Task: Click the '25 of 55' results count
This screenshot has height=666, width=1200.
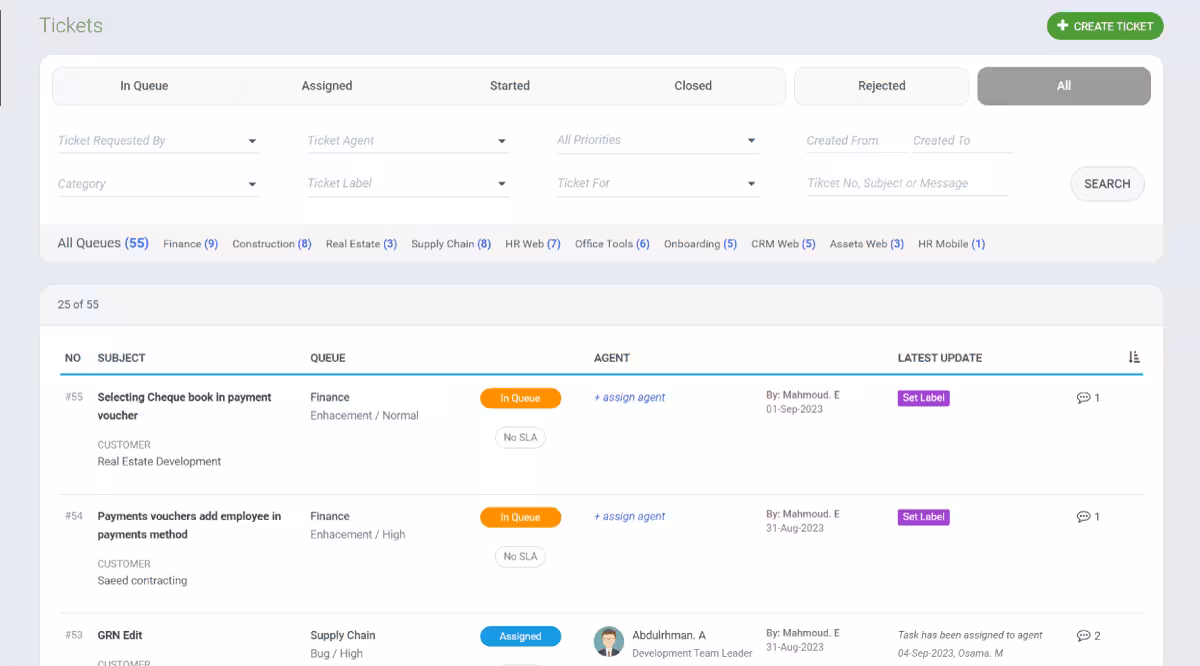Action: click(78, 305)
